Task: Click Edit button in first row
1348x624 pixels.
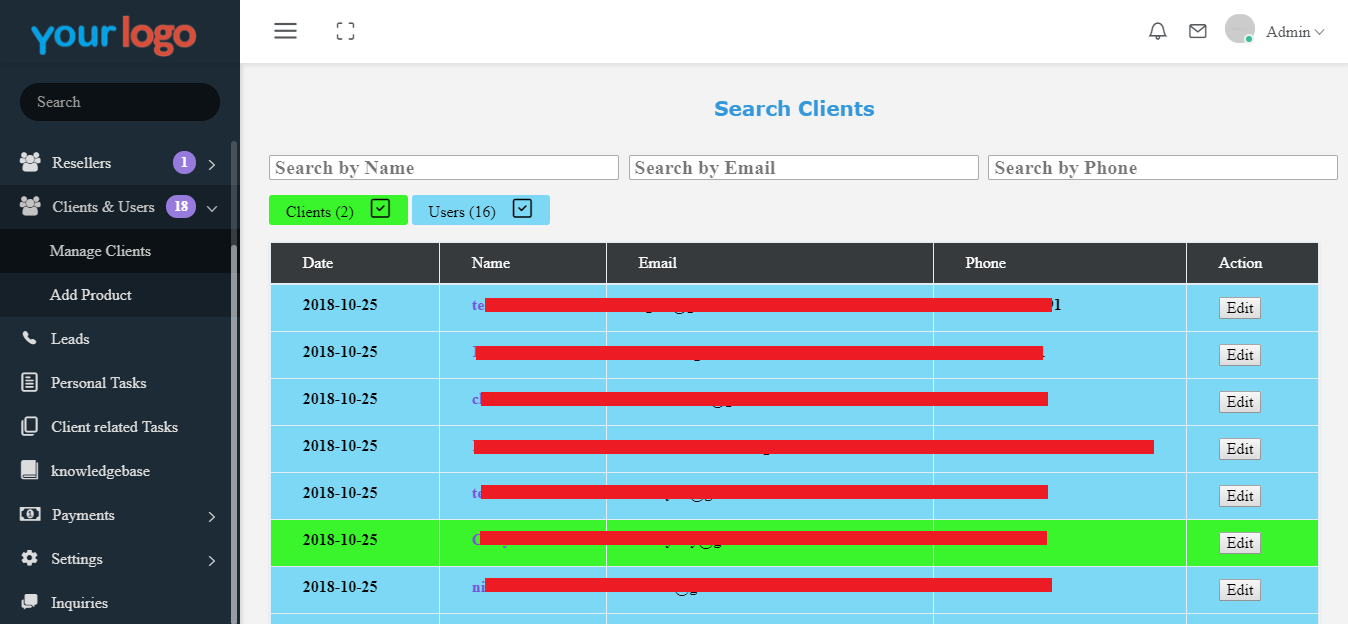Action: click(1239, 308)
